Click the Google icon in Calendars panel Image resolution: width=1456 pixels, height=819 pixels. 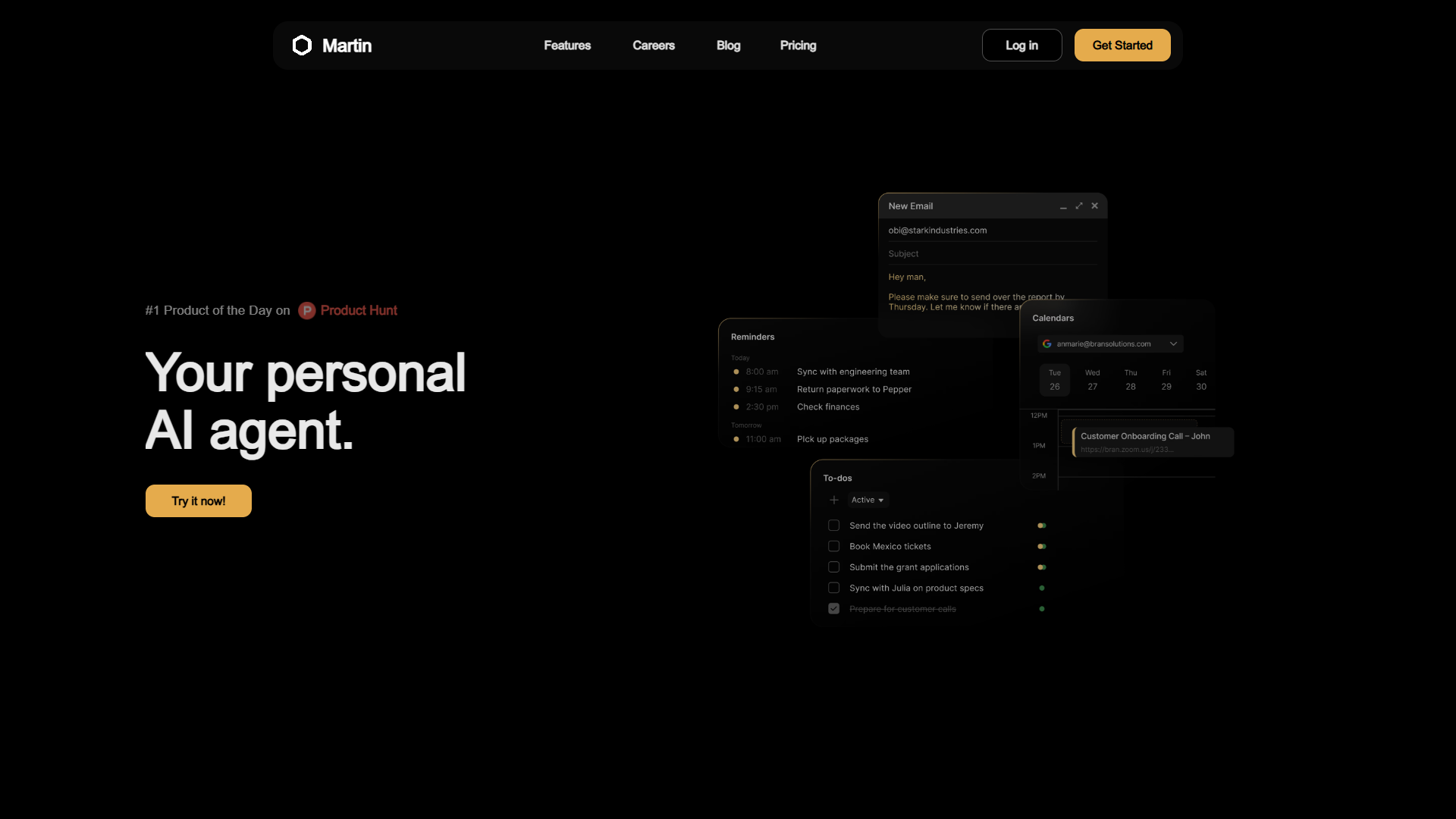coord(1047,344)
